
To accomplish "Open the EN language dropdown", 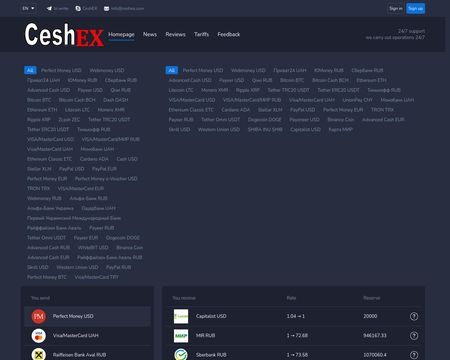I will click(28, 8).
